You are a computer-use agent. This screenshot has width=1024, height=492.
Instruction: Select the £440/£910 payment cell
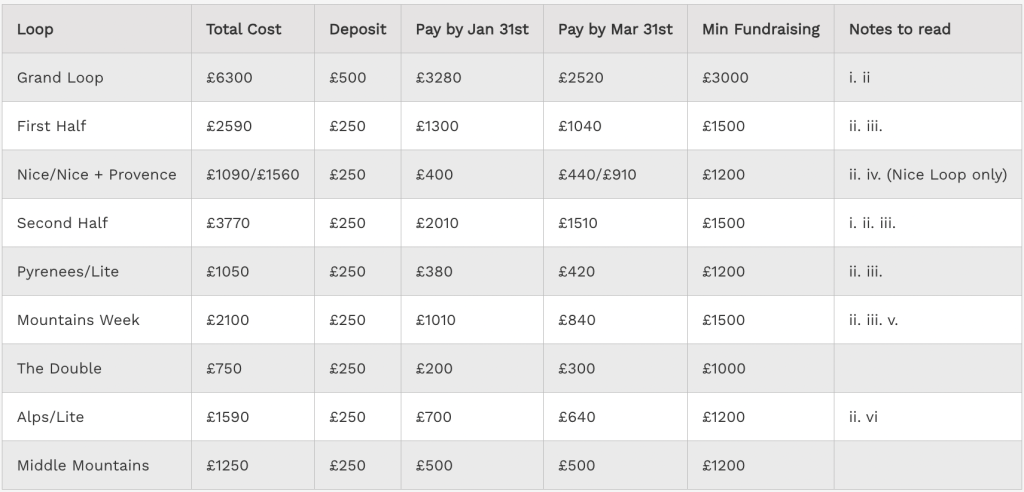[x=597, y=174]
